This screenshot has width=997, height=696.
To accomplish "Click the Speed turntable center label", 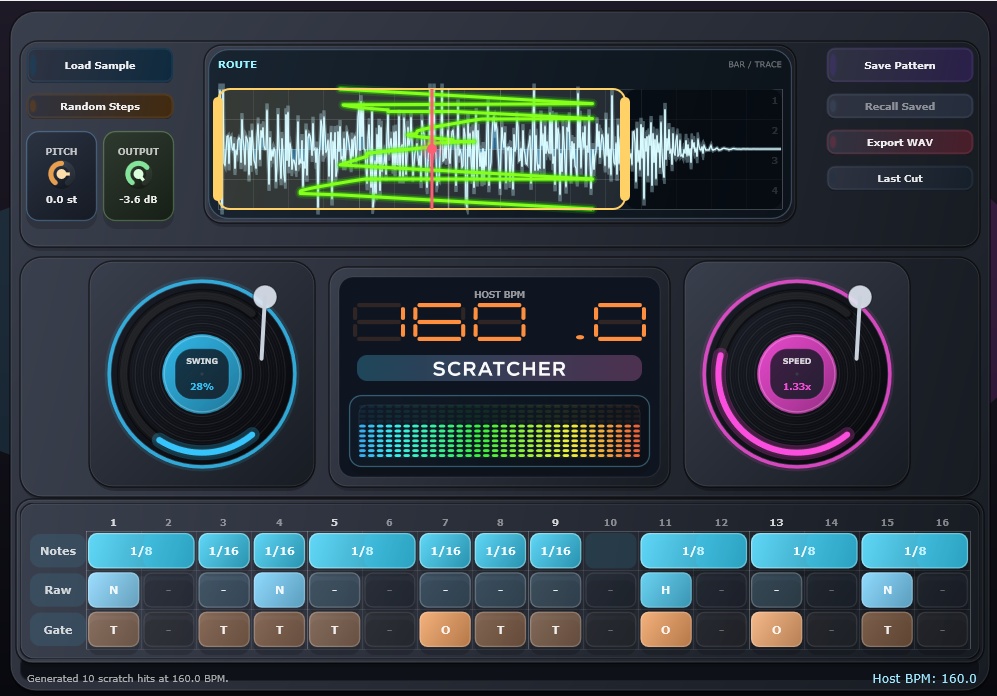I will pos(797,374).
